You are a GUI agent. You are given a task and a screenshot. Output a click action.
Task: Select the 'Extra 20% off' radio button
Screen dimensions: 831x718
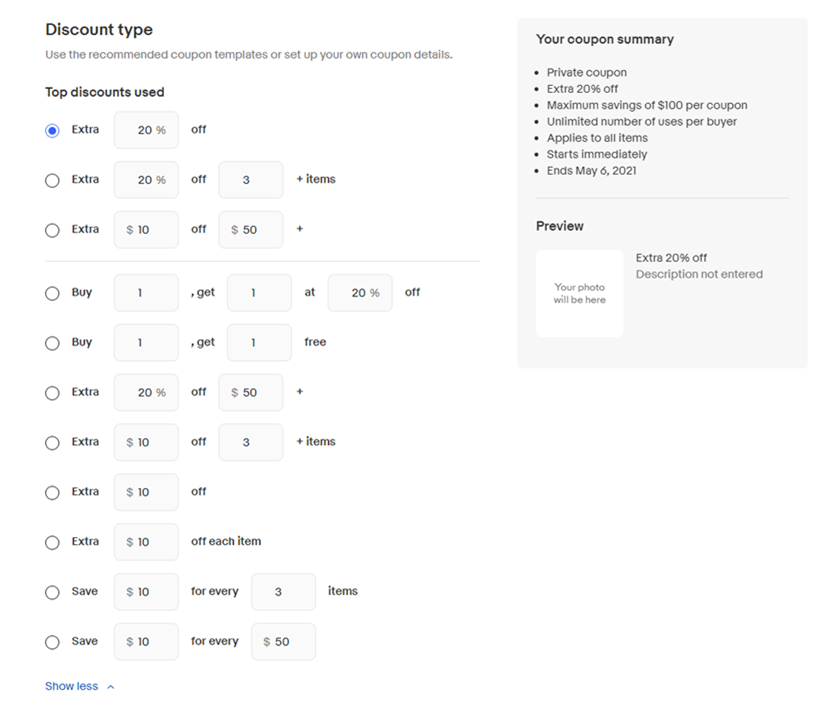click(52, 130)
